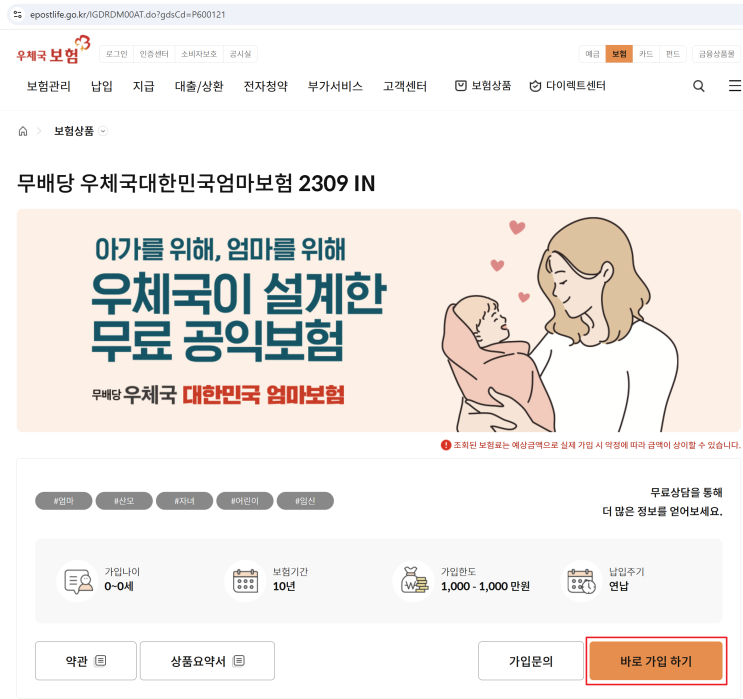Click the #임신 hashtag pill
The image size is (743, 699).
click(305, 501)
